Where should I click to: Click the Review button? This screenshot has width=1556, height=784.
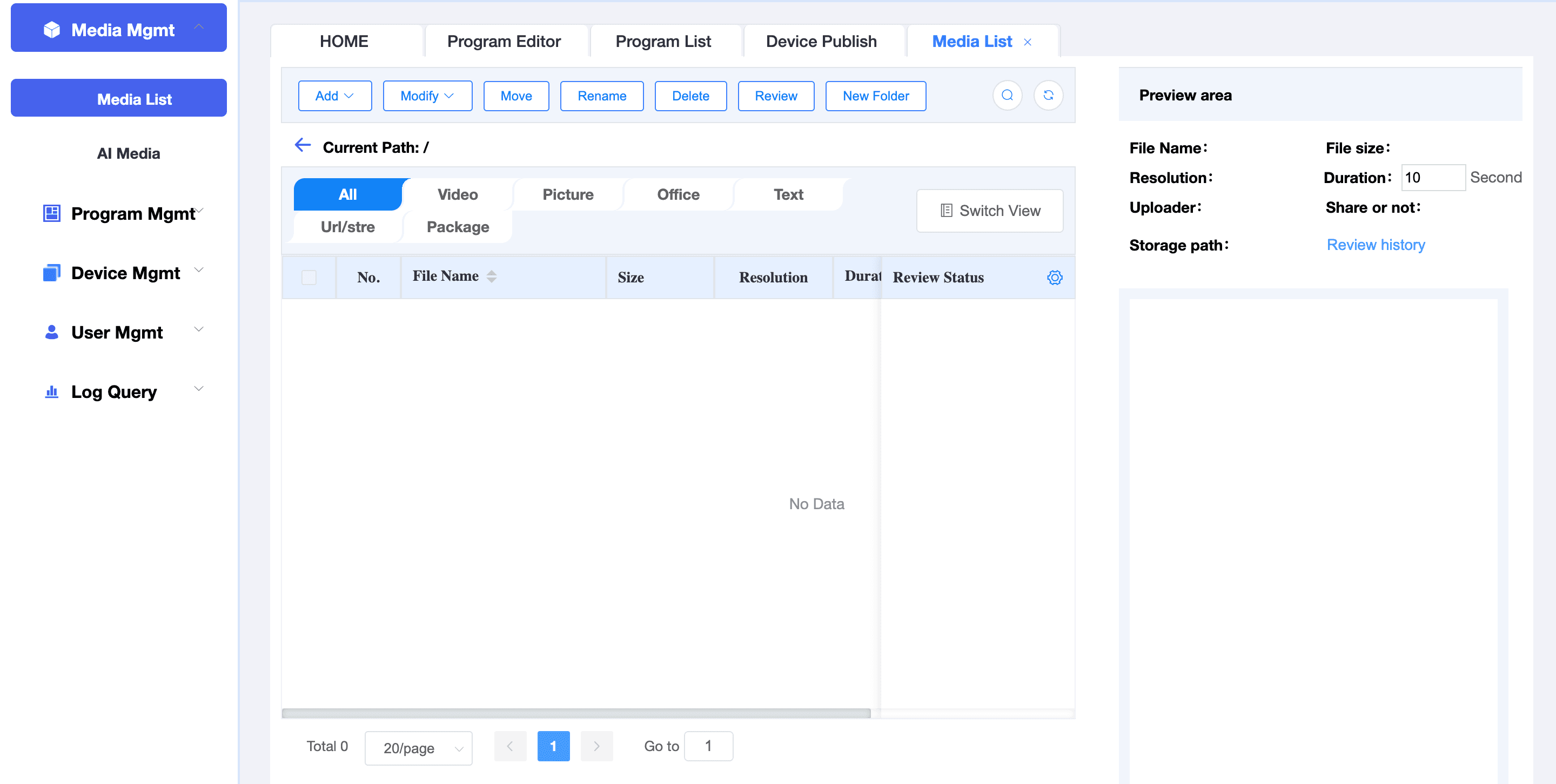[776, 96]
